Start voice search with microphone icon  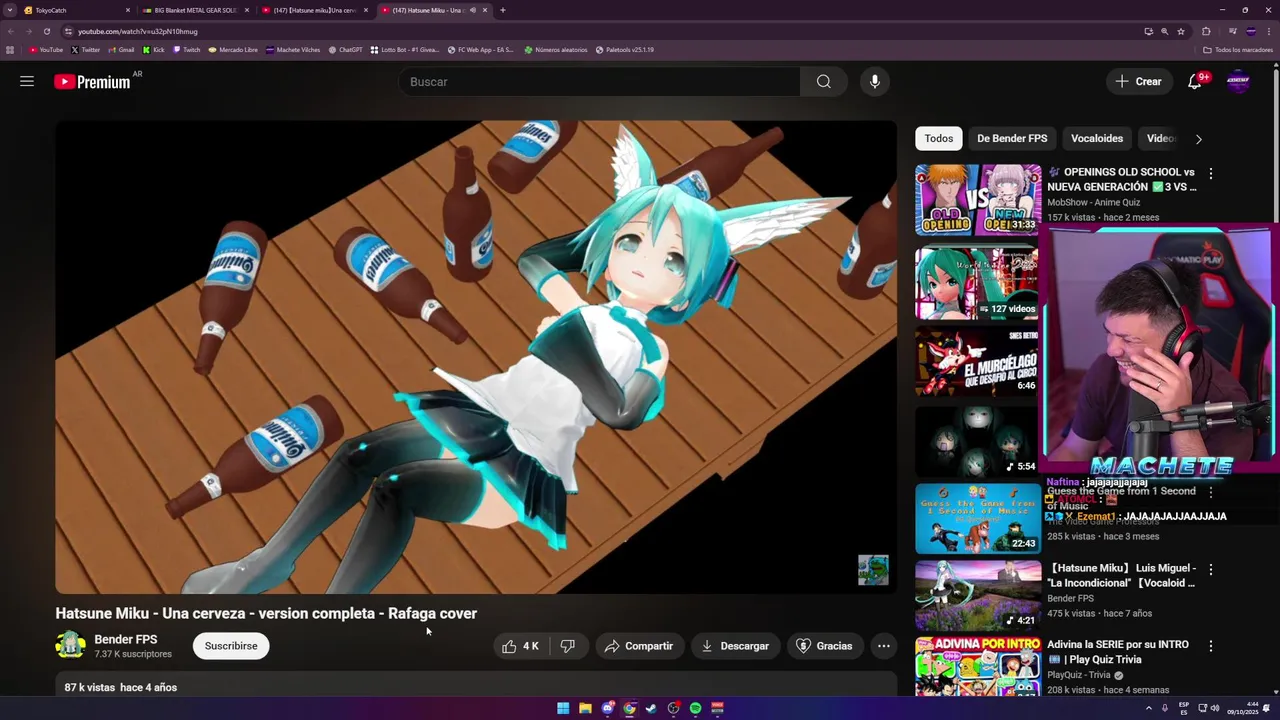tap(875, 82)
